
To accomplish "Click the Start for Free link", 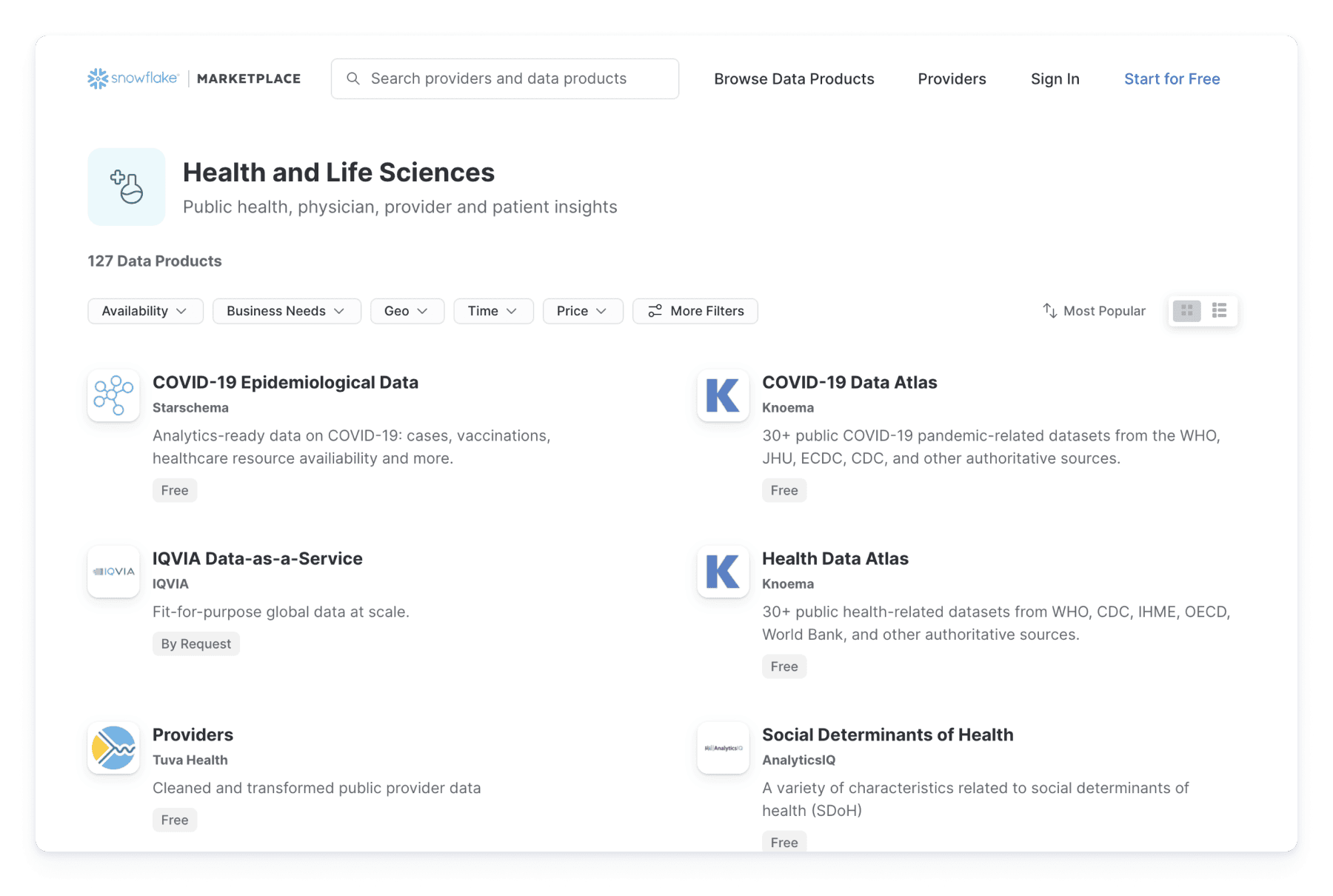I will 1172,78.
